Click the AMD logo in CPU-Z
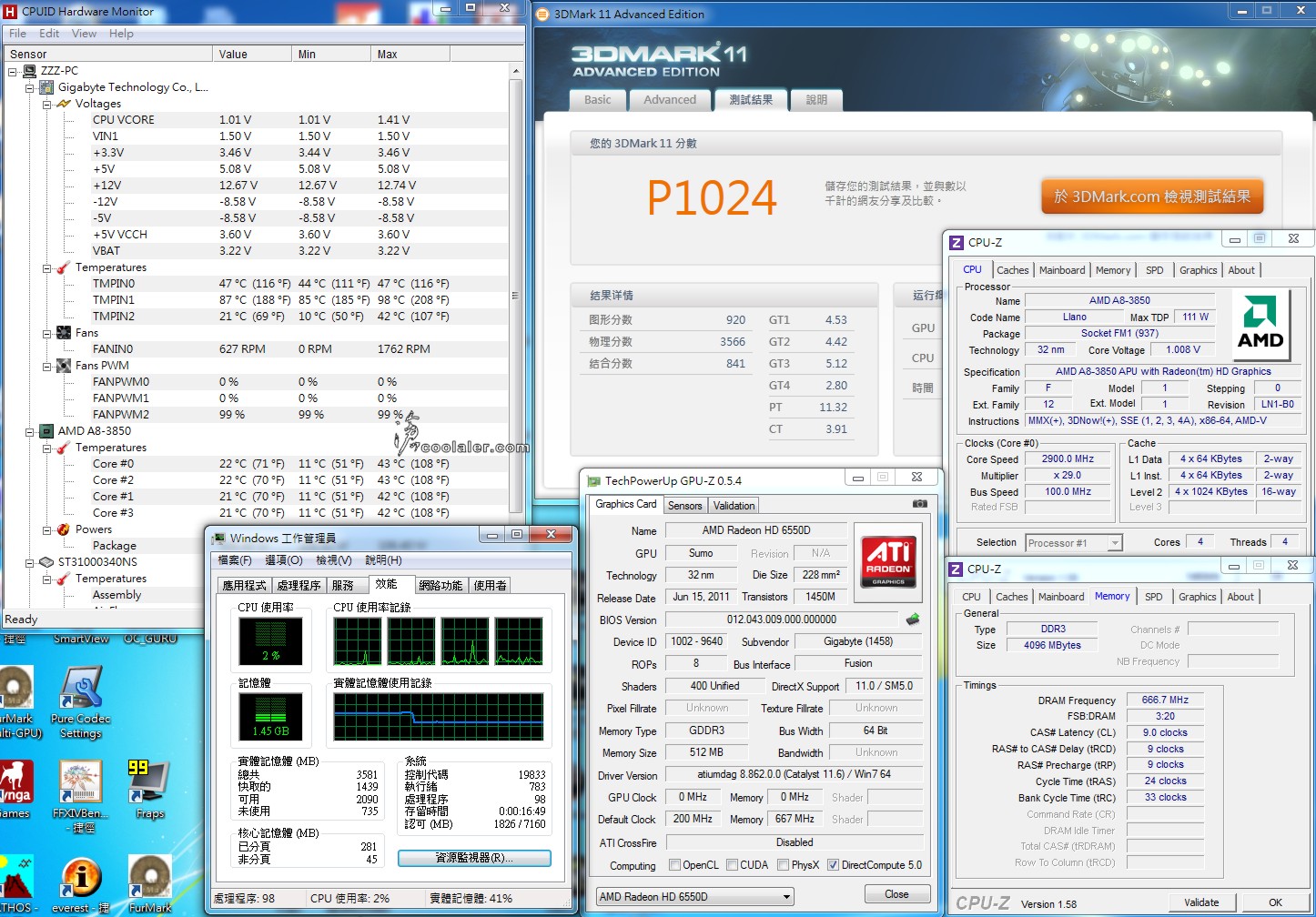The width and height of the screenshot is (1316, 917). pyautogui.click(x=1260, y=325)
